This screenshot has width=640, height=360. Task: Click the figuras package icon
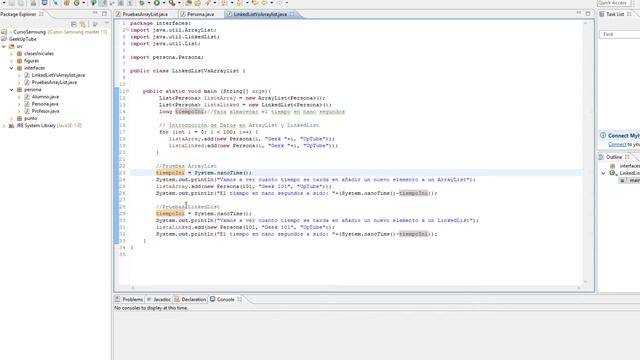click(19, 61)
